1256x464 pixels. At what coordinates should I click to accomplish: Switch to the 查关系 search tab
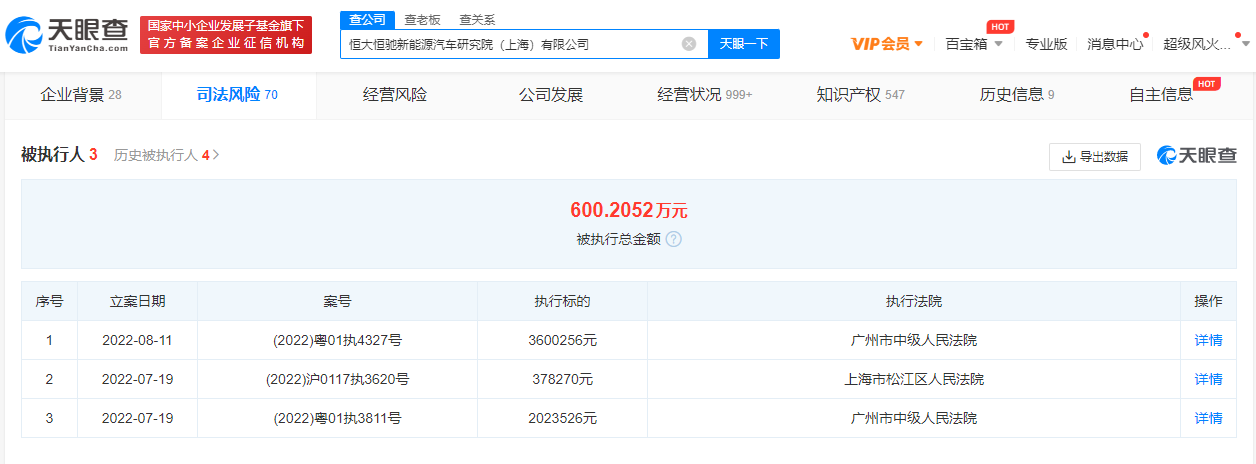(x=477, y=20)
